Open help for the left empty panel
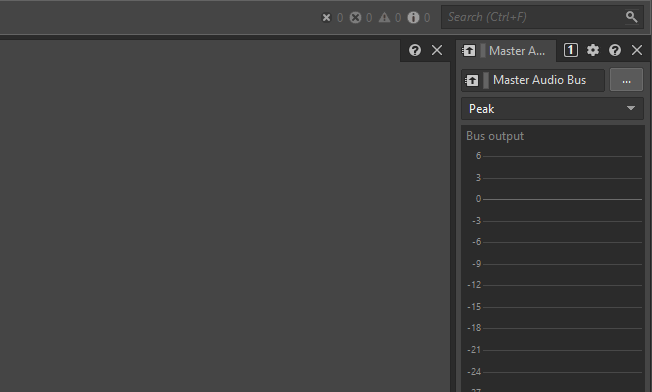Image resolution: width=652 pixels, height=392 pixels. [415, 50]
